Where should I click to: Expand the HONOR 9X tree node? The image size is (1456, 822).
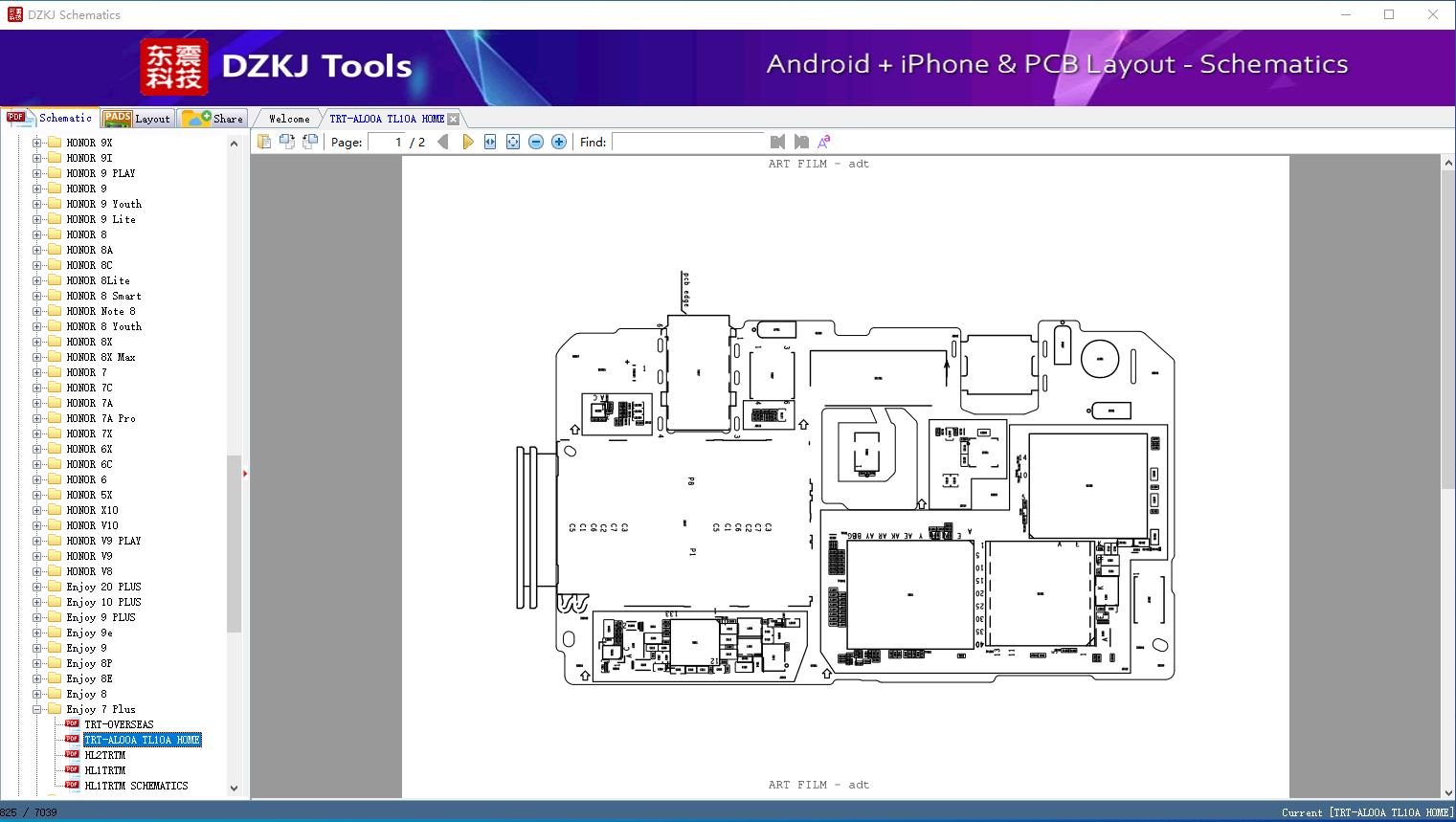point(37,143)
